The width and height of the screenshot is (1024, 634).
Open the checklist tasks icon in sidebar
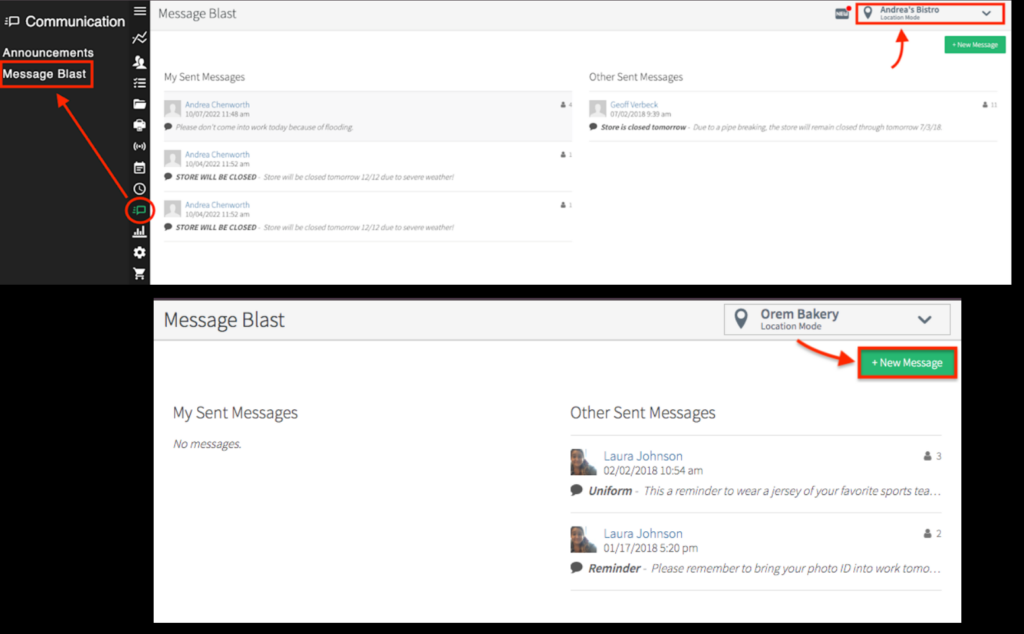point(139,83)
